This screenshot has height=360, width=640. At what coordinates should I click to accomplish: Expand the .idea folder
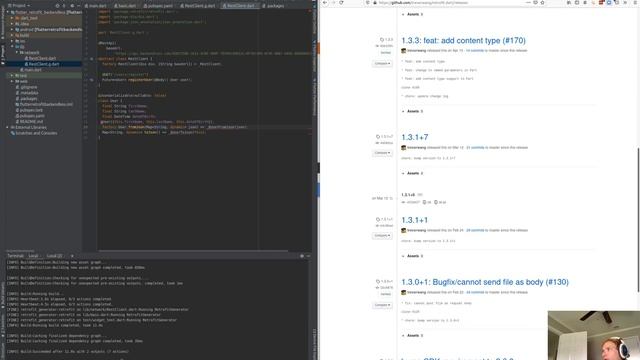[x=12, y=24]
